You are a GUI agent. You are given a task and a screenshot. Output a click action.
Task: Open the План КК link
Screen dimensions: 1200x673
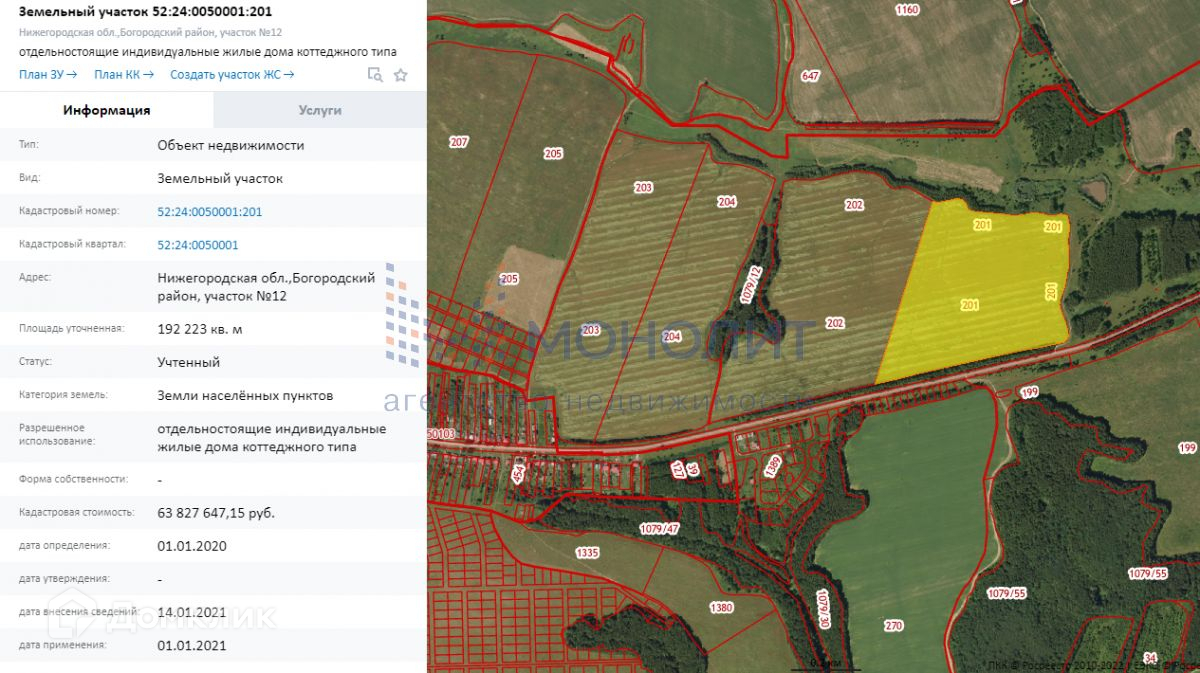tap(124, 74)
